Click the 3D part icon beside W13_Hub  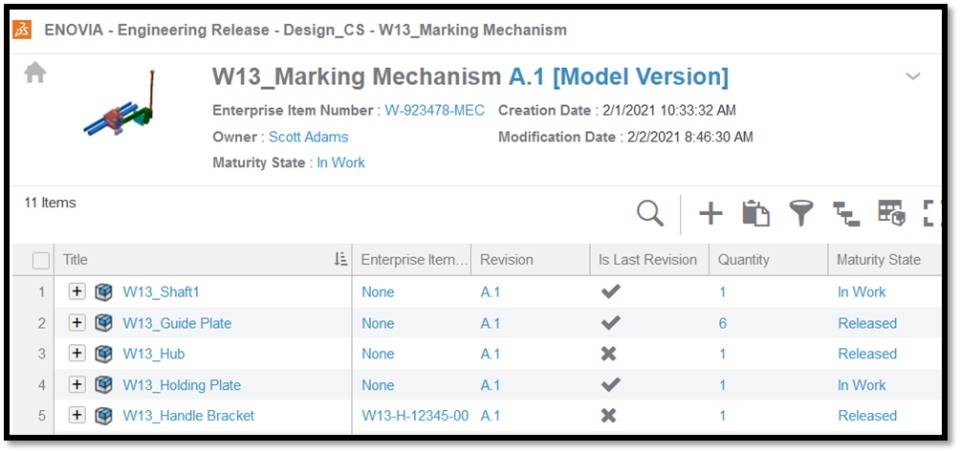(103, 354)
